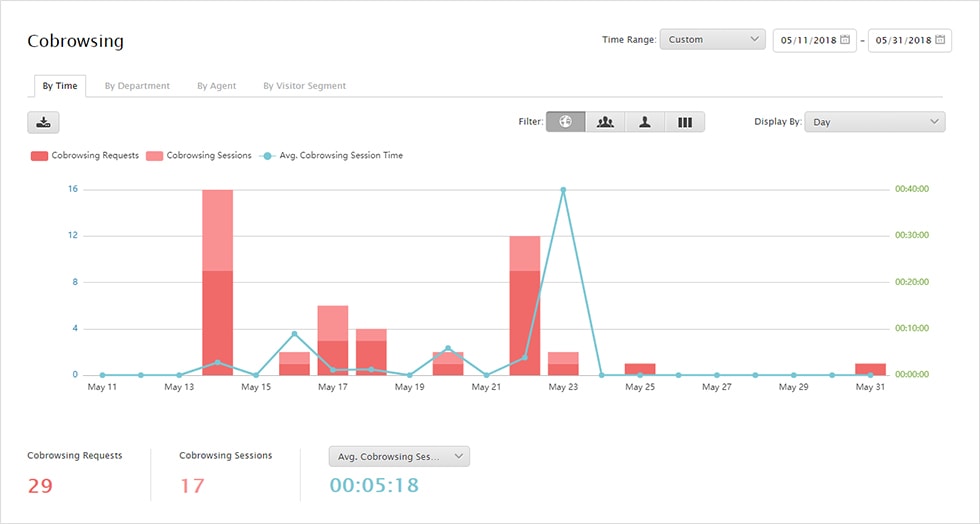The width and height of the screenshot is (980, 524).
Task: Click the 00:40:00 right axis label
Action: point(912,189)
